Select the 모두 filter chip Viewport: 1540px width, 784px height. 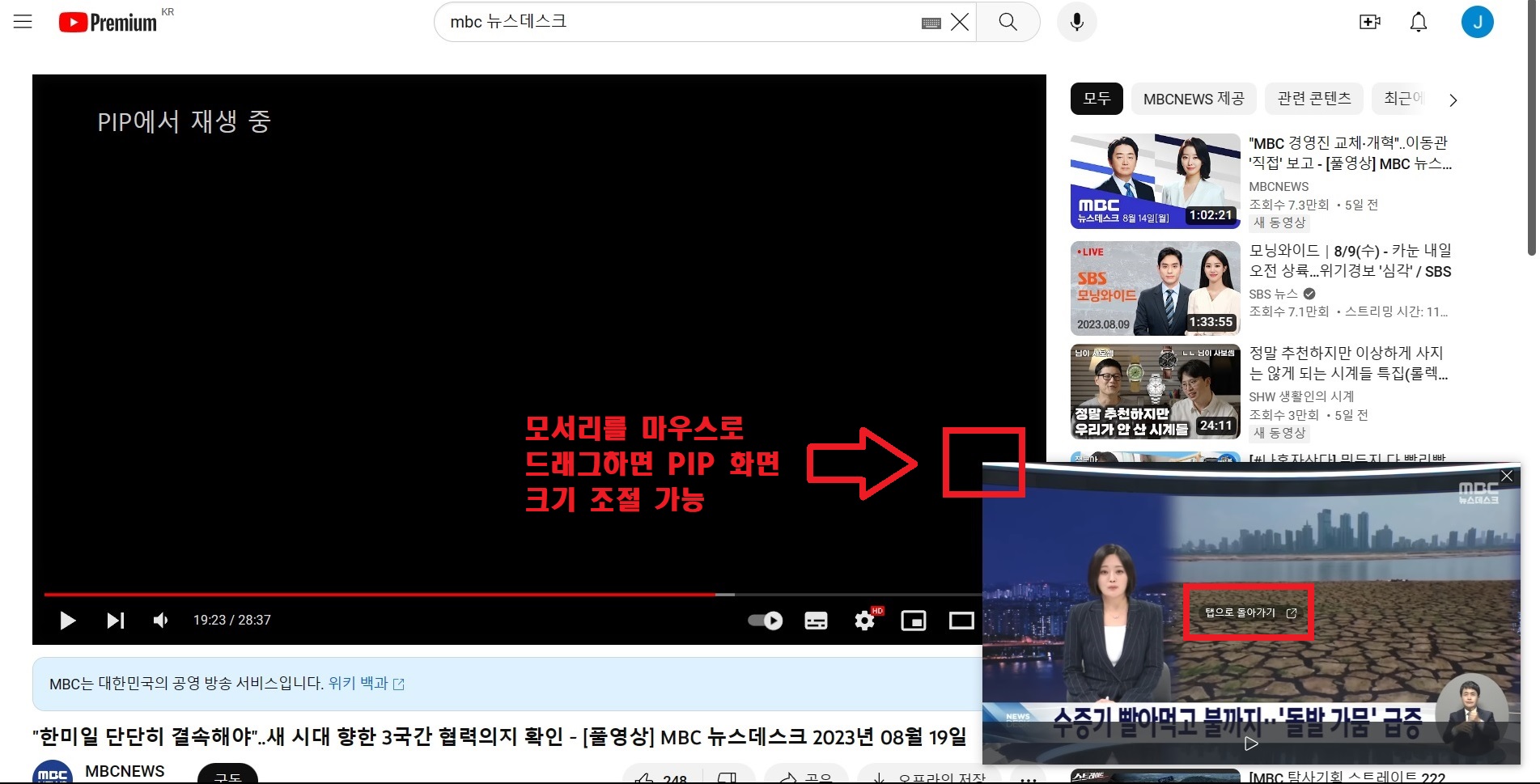[1096, 99]
